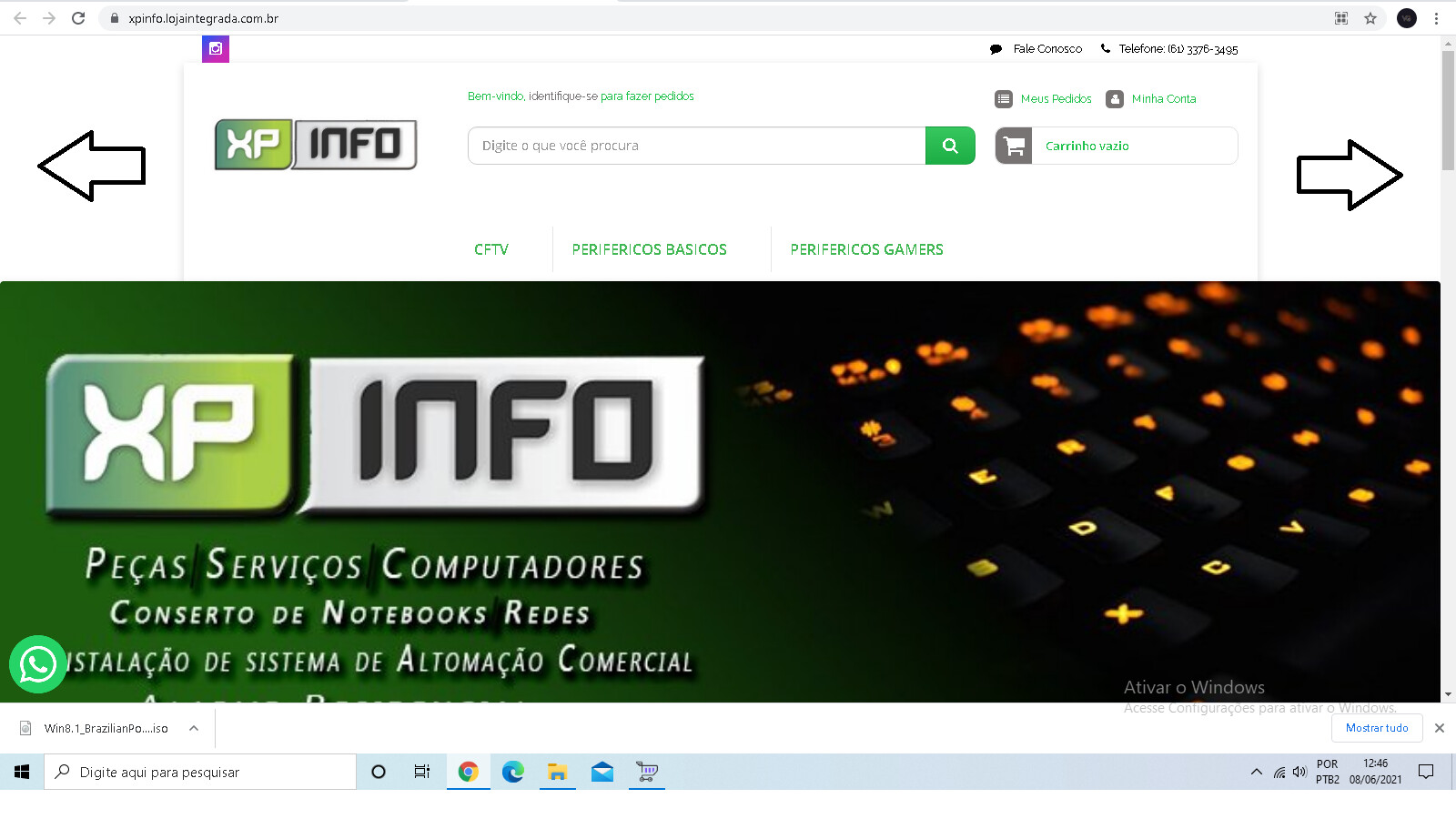1456x819 pixels.
Task: Open Mail app from taskbar
Action: 602,772
